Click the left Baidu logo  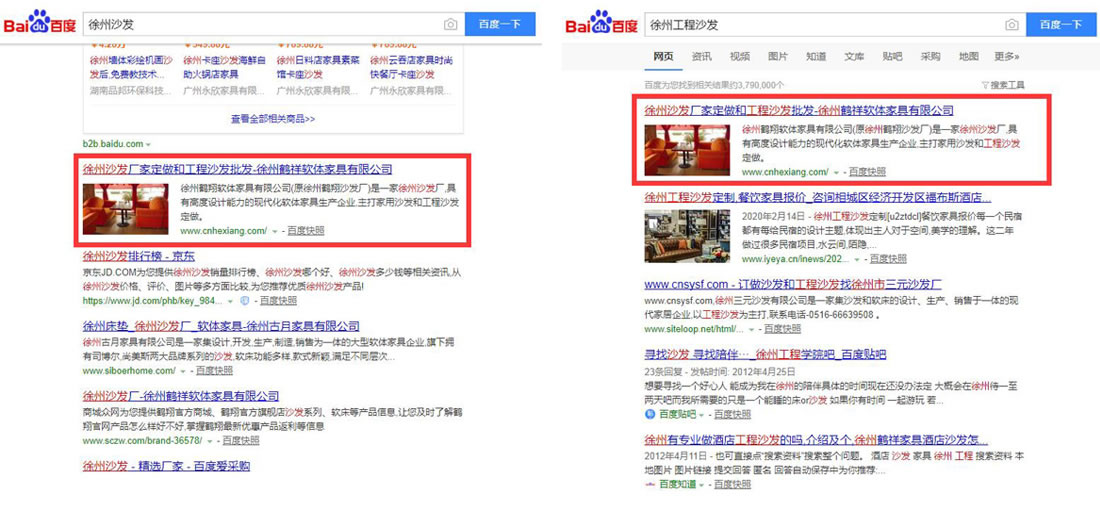pyautogui.click(x=41, y=23)
